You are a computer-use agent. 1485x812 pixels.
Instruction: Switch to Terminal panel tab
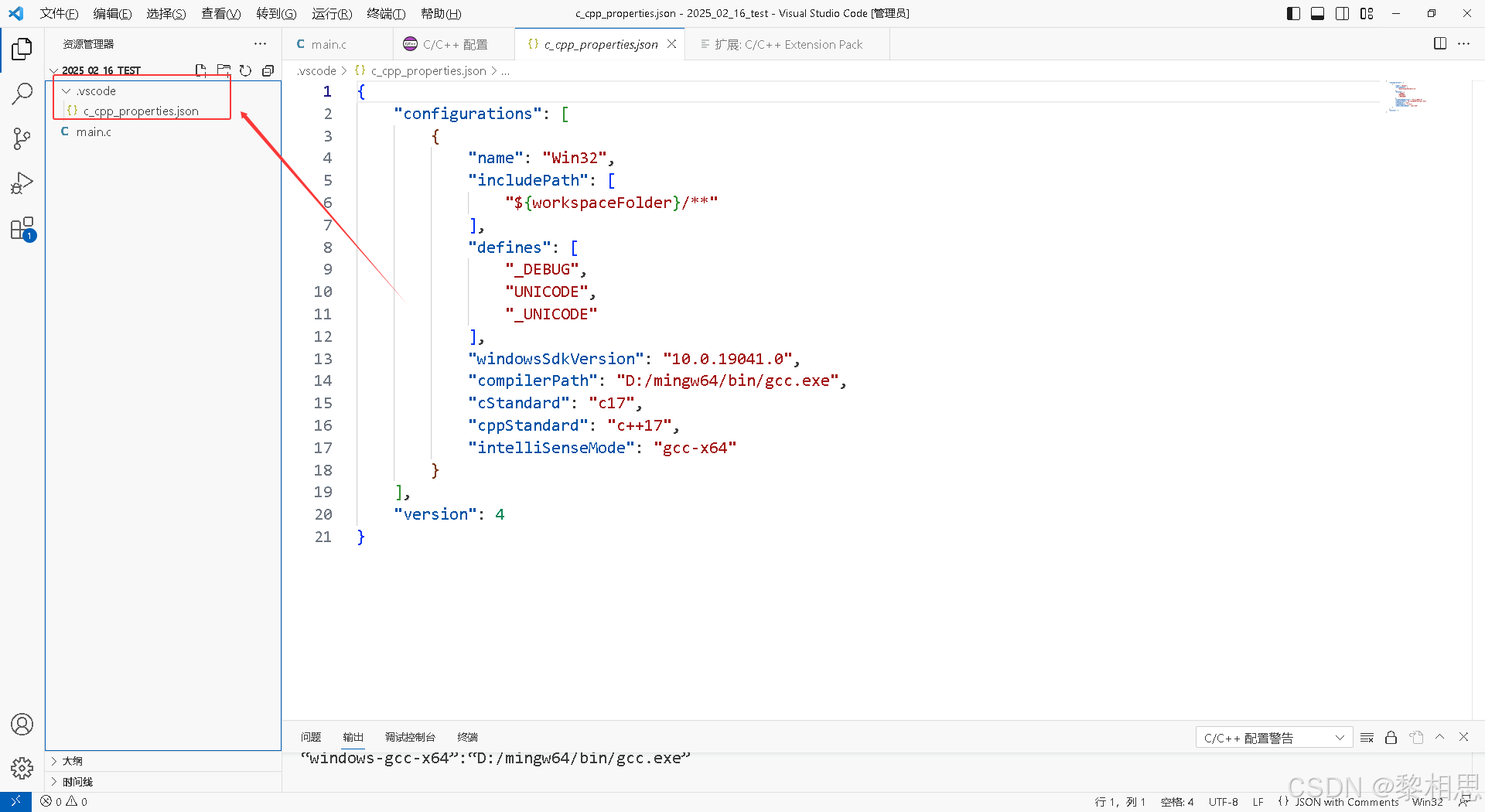tap(468, 737)
